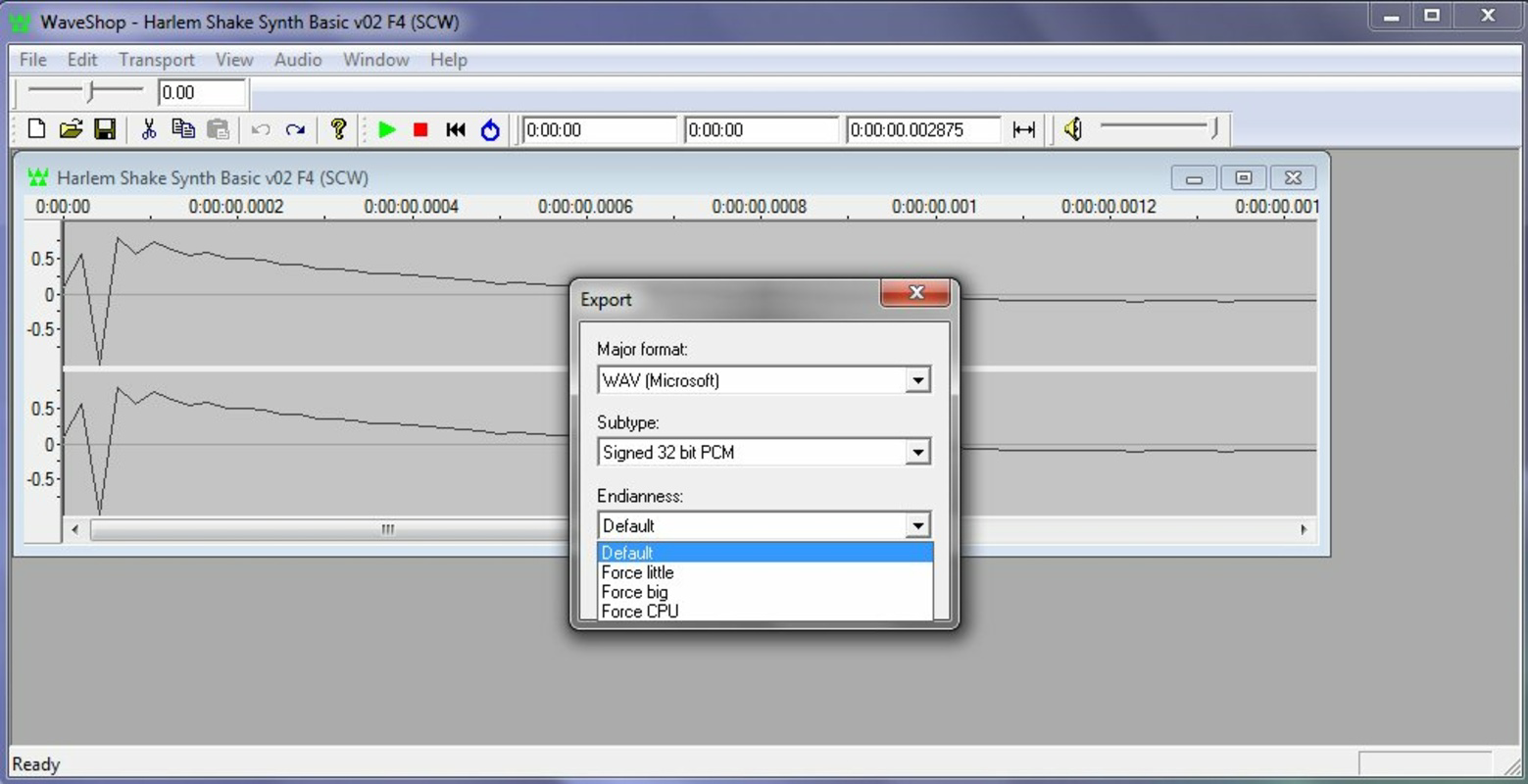The image size is (1528, 784).
Task: Choose Force little endianness option
Action: pyautogui.click(x=764, y=572)
